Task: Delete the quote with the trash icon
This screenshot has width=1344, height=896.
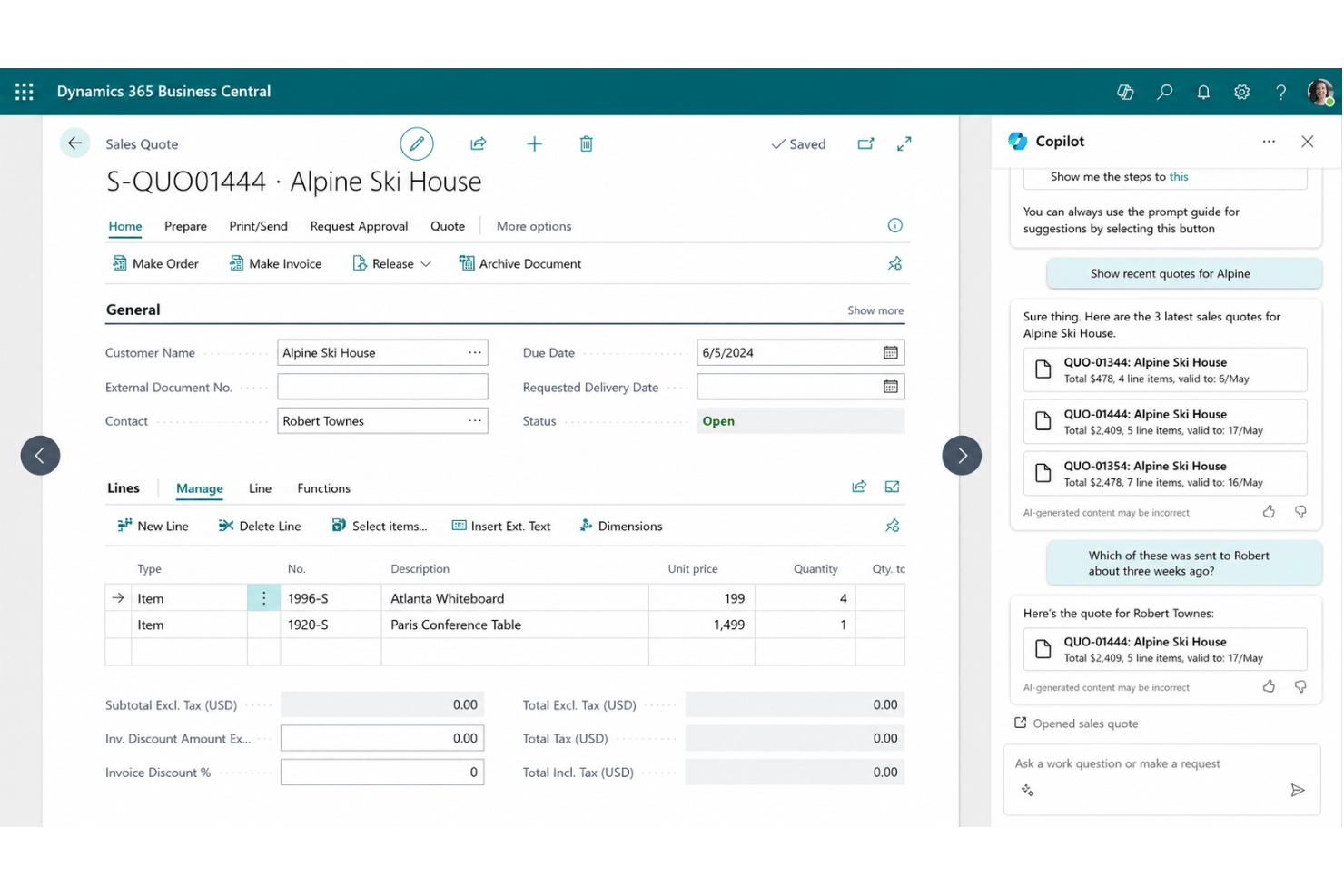Action: click(x=586, y=143)
